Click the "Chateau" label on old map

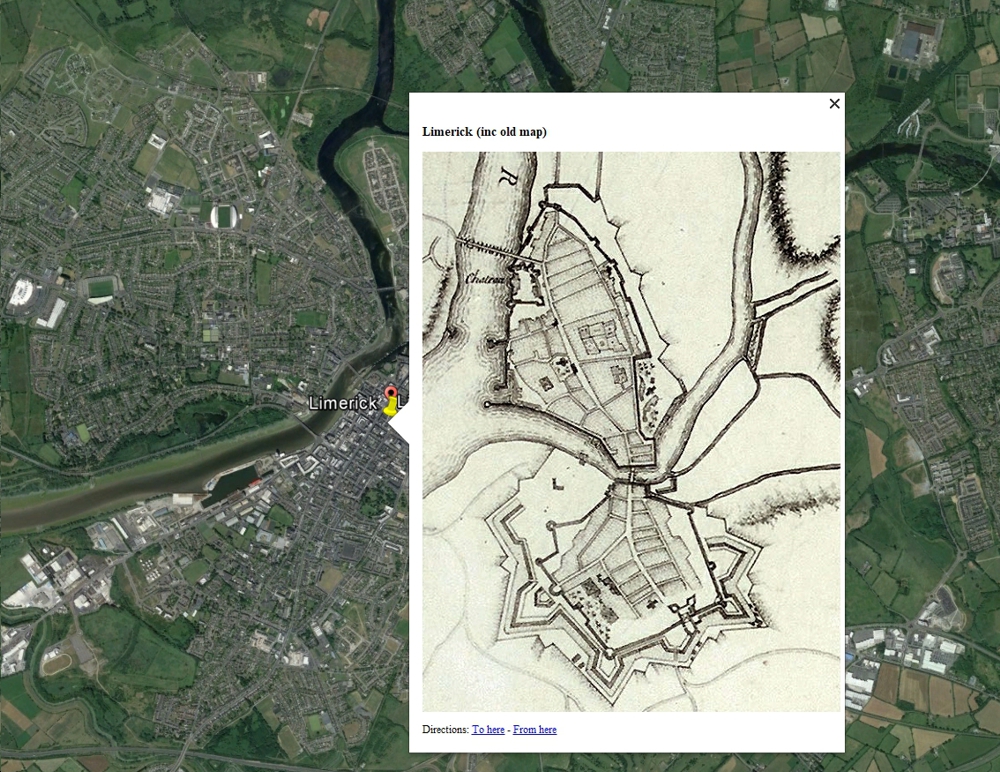point(488,280)
